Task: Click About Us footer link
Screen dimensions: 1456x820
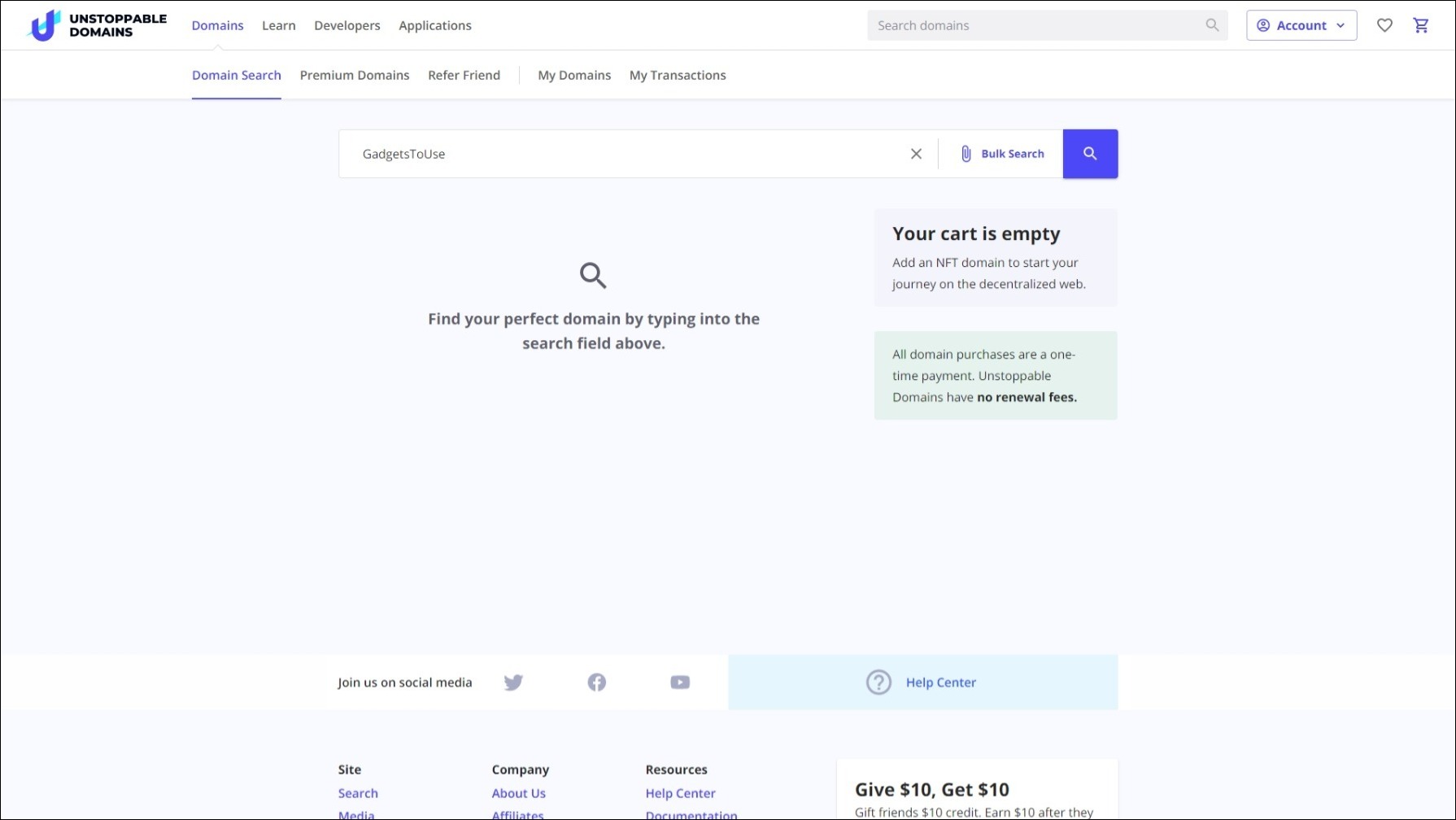Action: coord(519,793)
